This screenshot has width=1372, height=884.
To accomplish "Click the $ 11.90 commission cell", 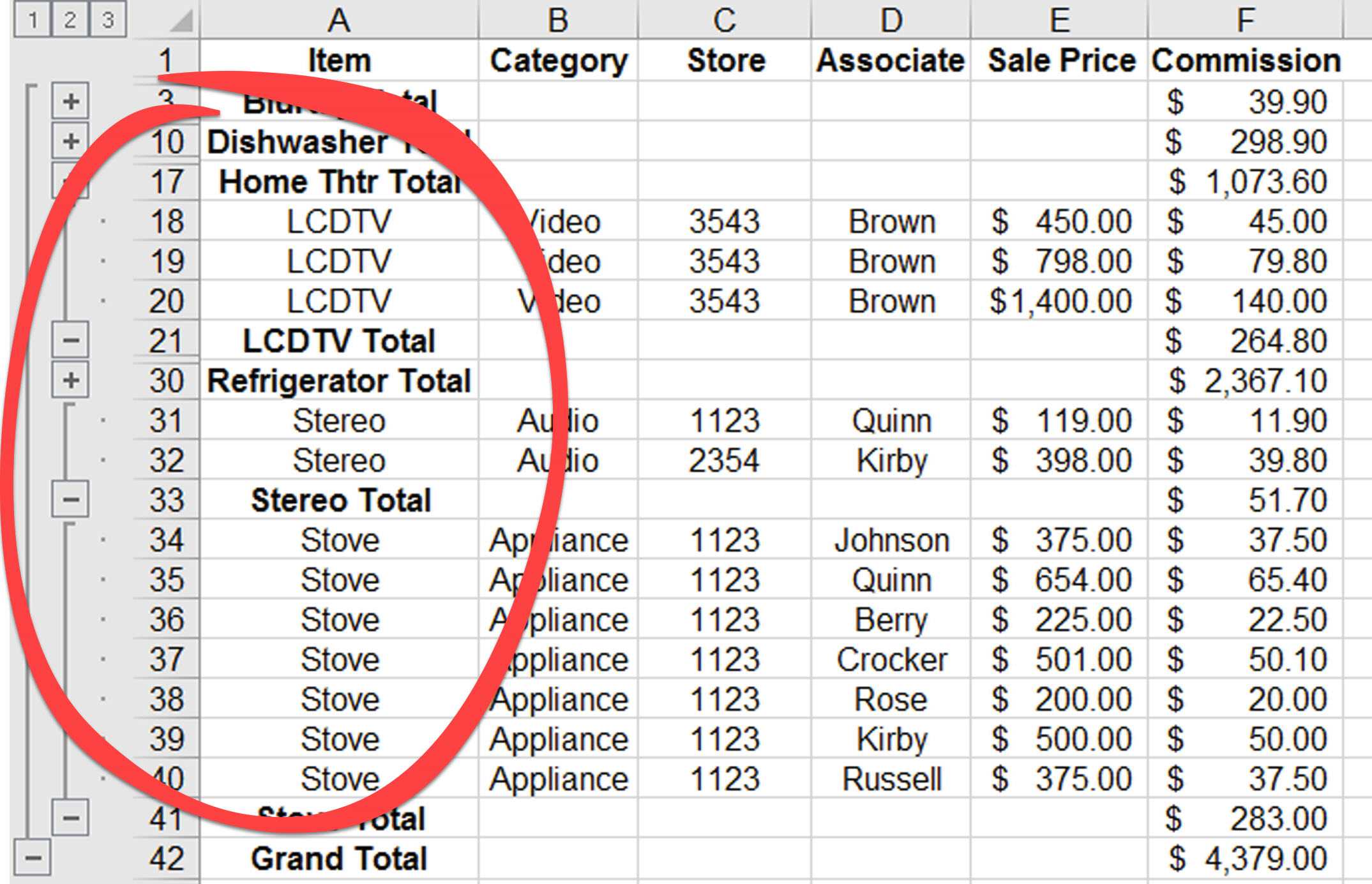I will 1246,420.
